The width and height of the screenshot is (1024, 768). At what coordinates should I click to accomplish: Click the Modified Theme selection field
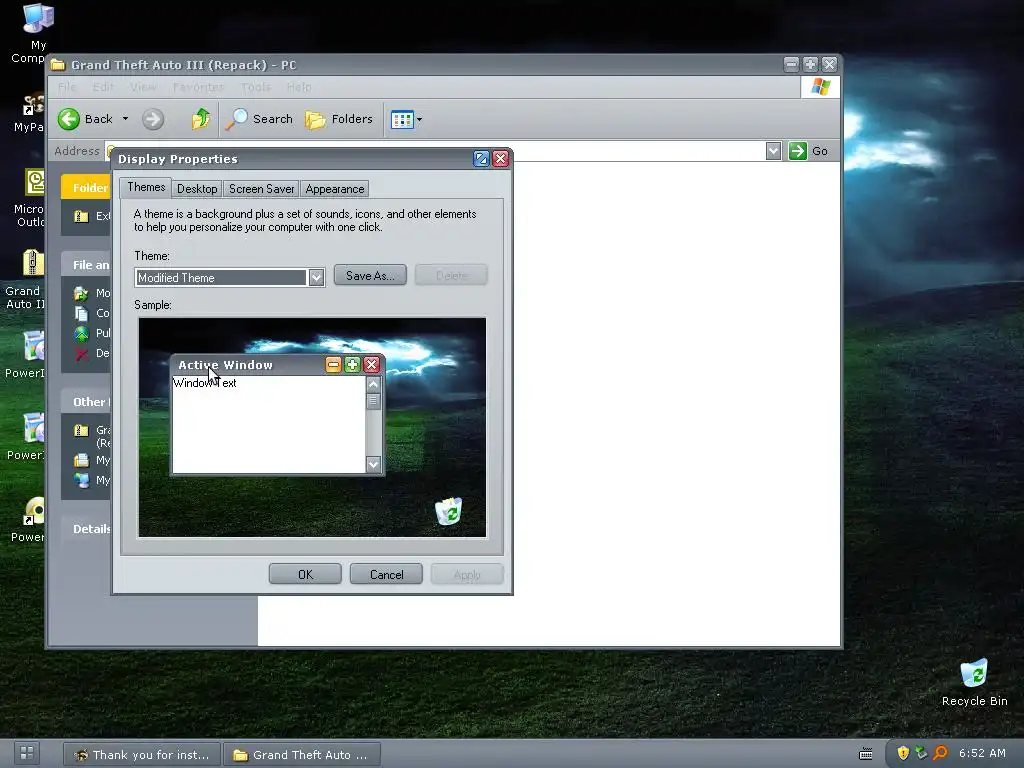221,278
